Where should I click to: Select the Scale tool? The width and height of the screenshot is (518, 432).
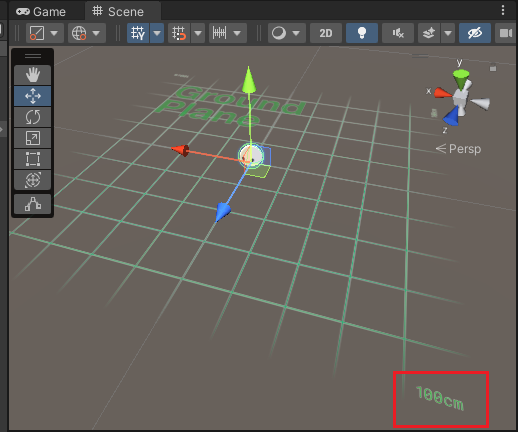coord(33,138)
